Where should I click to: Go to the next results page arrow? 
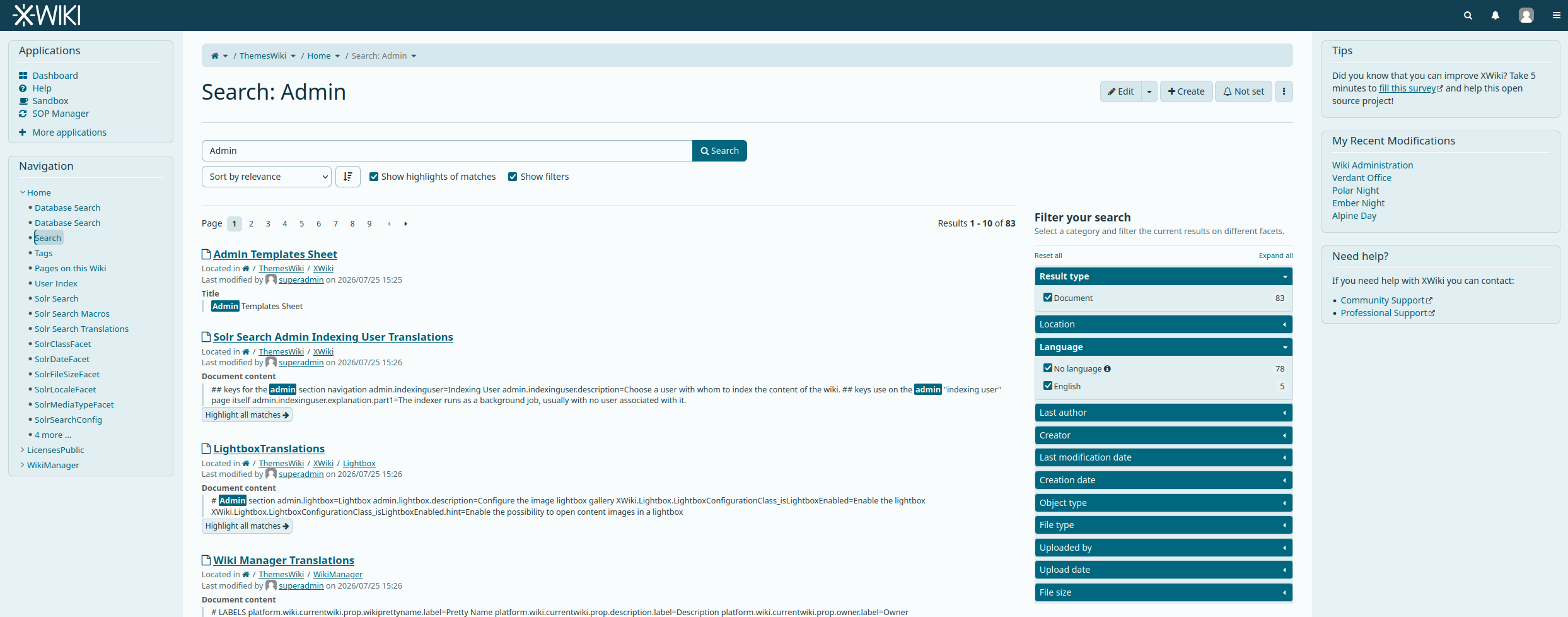pyautogui.click(x=405, y=223)
